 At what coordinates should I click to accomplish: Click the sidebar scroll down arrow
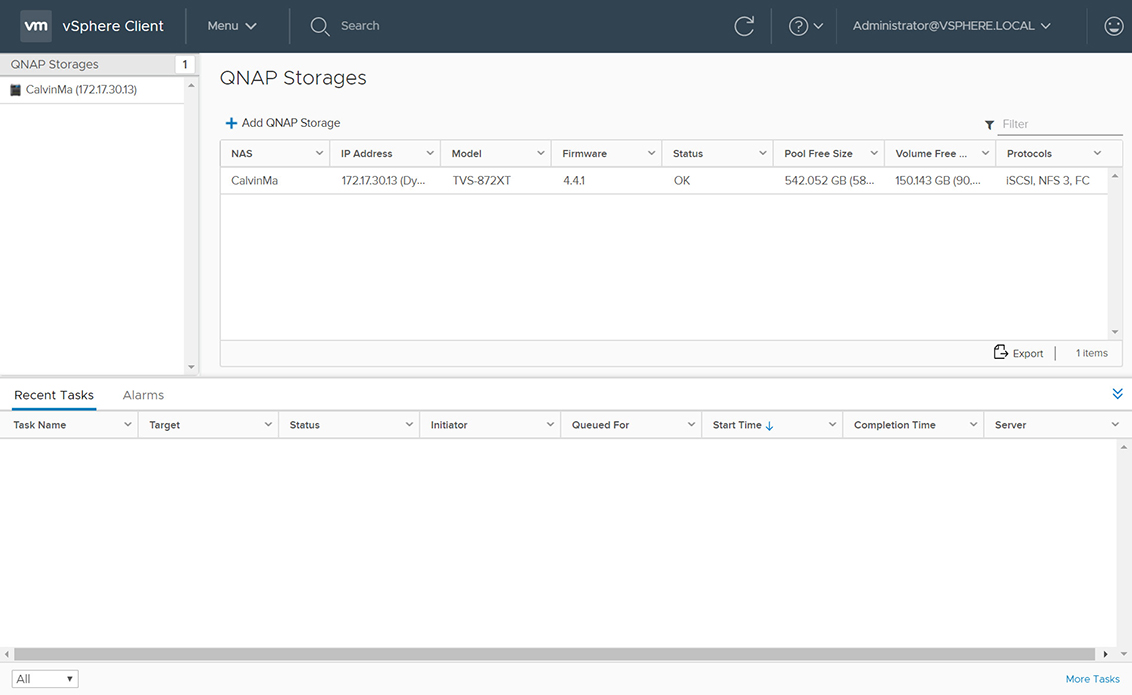(x=191, y=367)
